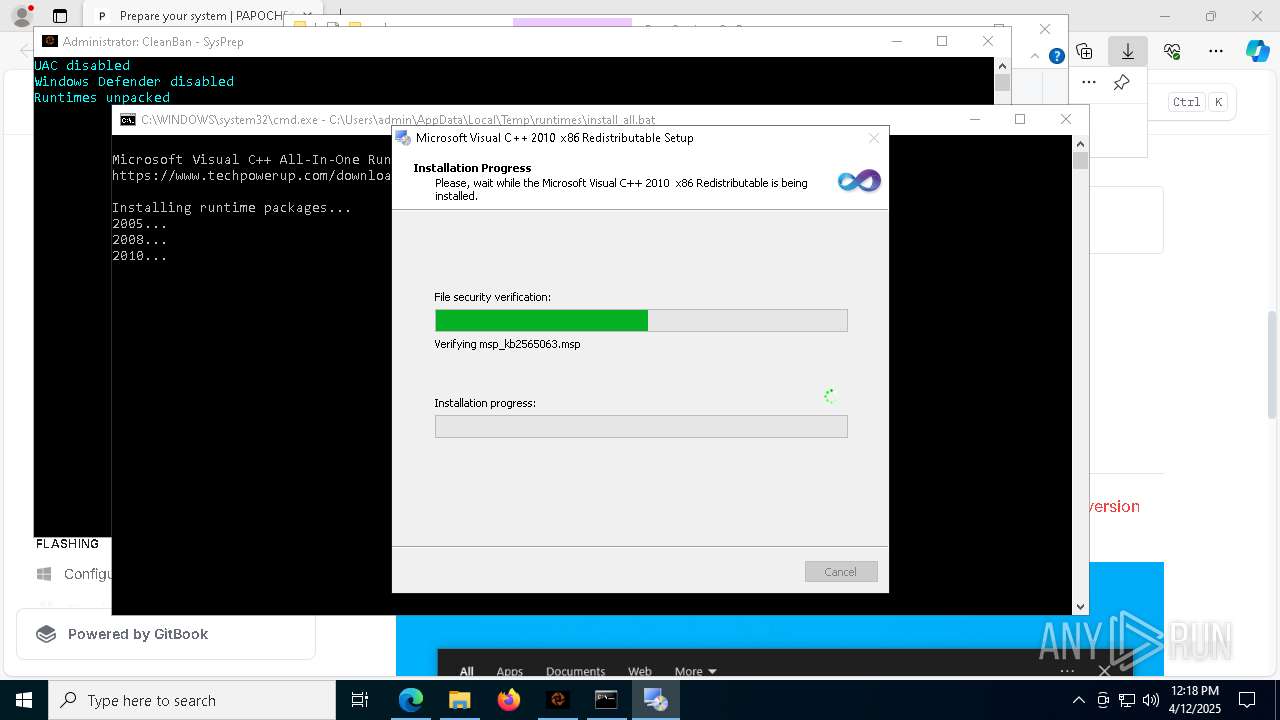1280x720 pixels.
Task: Open the clock showing 12:18 PM
Action: (x=1195, y=700)
